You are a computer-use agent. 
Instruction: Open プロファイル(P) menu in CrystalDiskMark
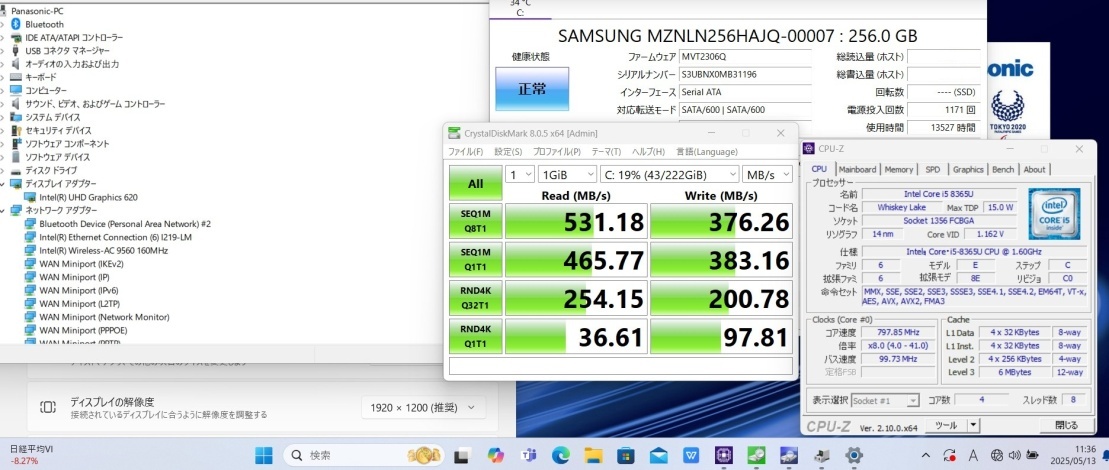(x=557, y=152)
